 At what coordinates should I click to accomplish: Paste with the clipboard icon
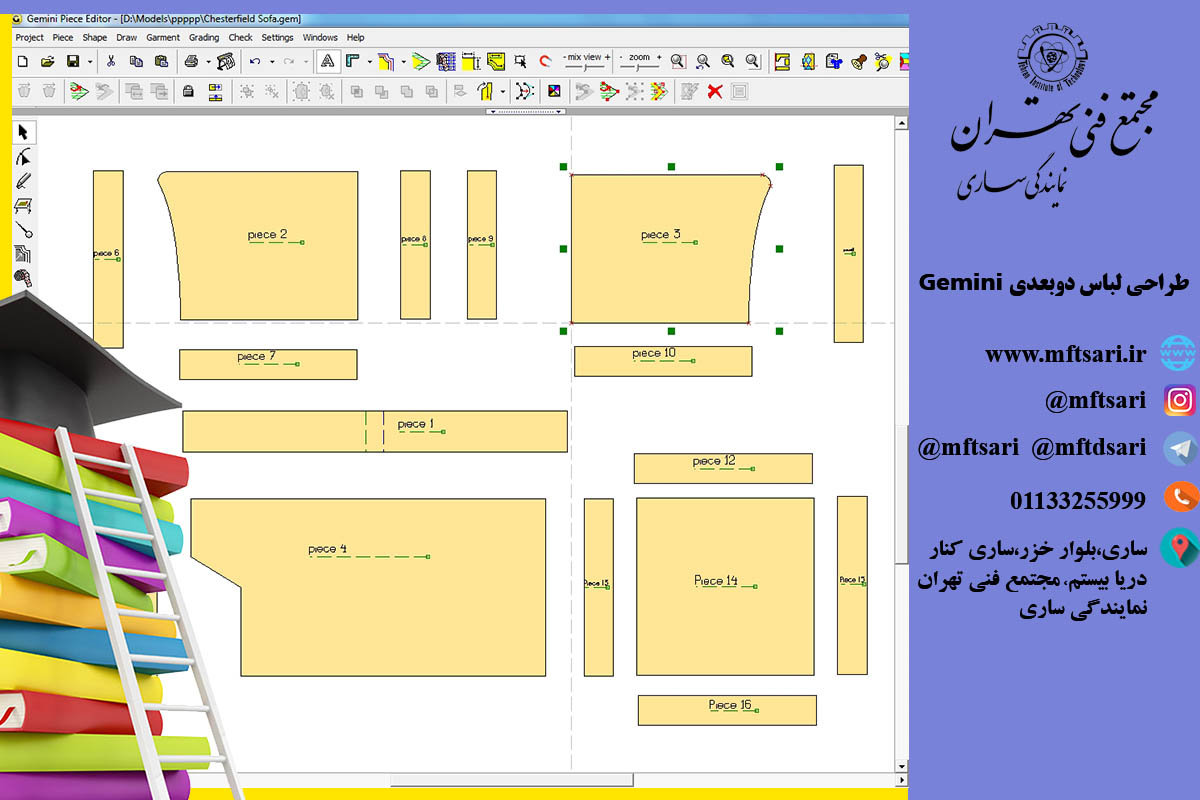(x=161, y=61)
